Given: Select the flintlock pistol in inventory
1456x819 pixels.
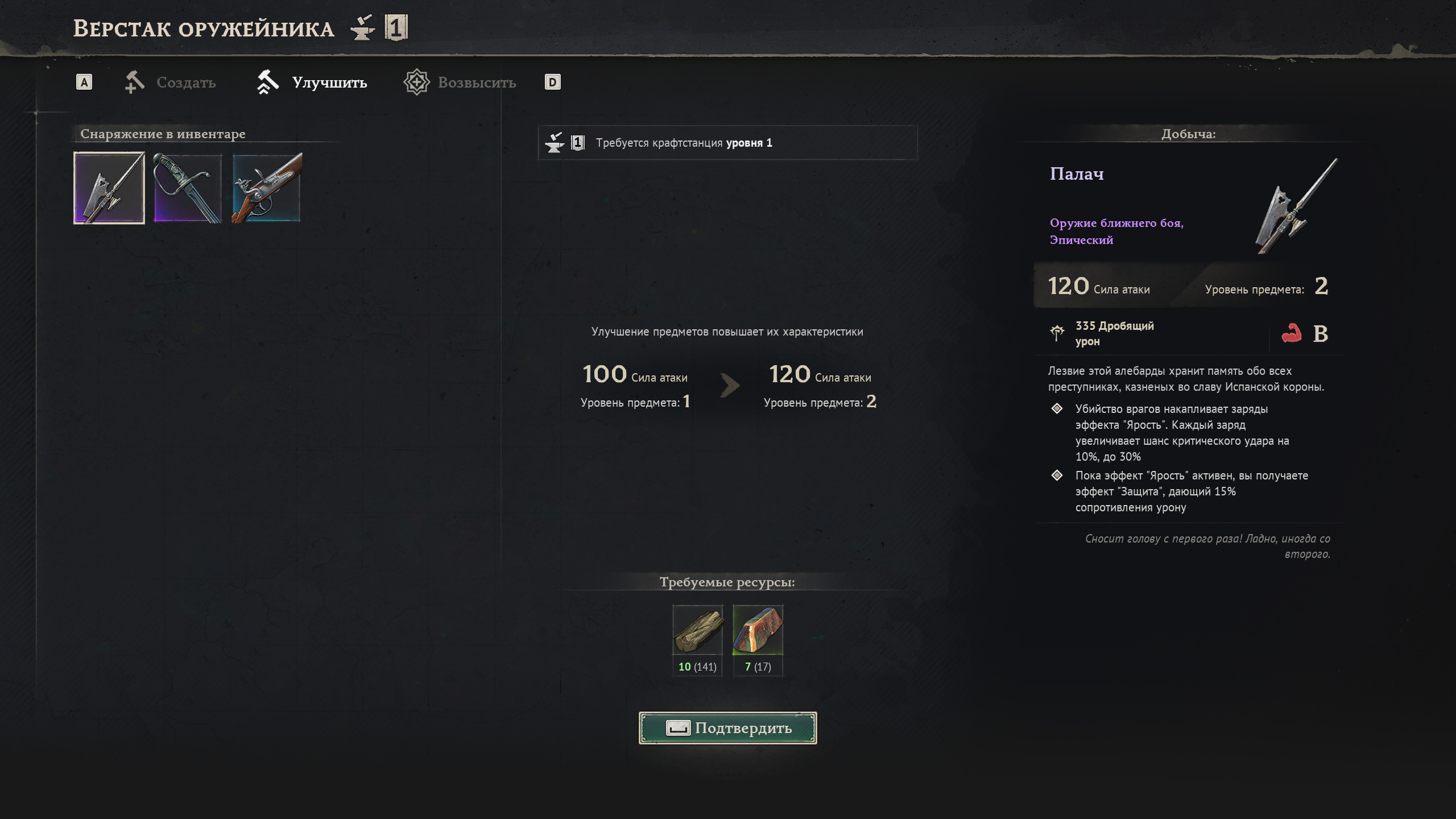Looking at the screenshot, I should (267, 188).
